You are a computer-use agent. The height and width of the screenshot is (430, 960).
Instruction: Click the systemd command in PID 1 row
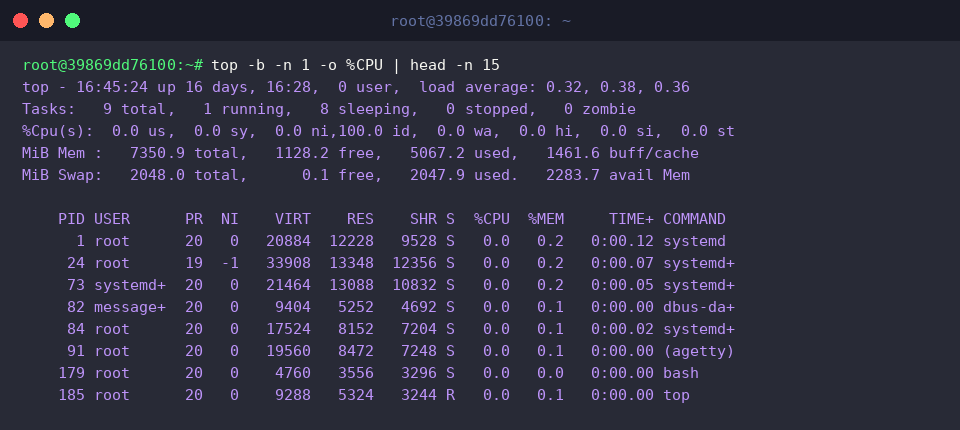(x=694, y=241)
